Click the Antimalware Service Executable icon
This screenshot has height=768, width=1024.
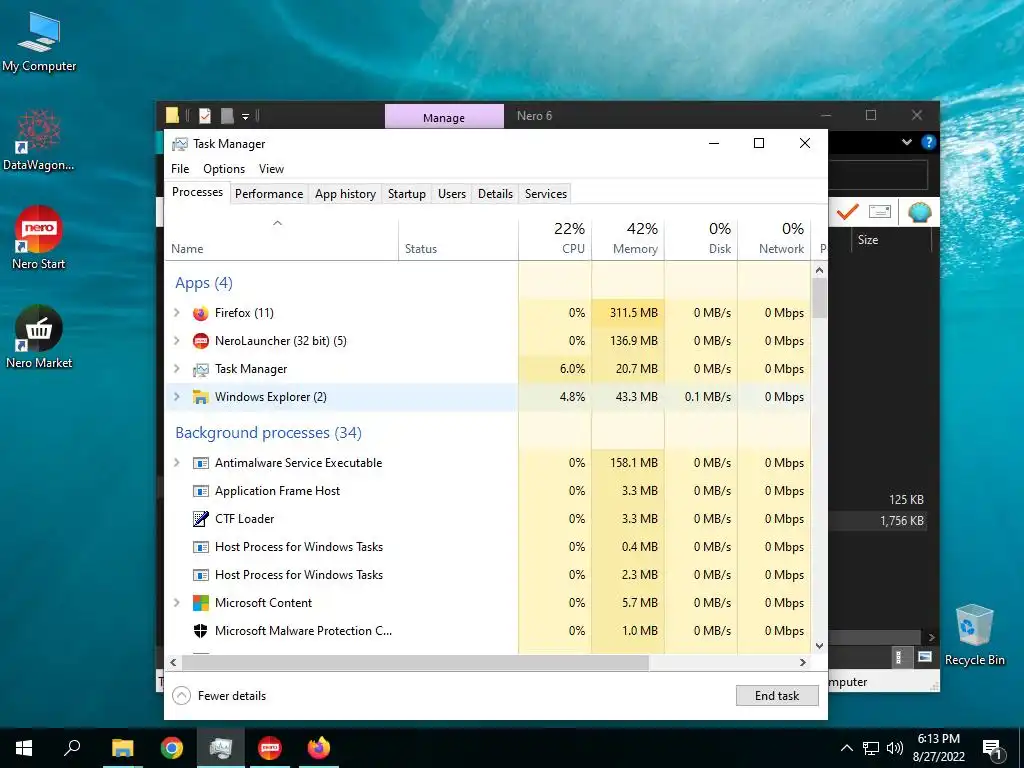point(200,463)
